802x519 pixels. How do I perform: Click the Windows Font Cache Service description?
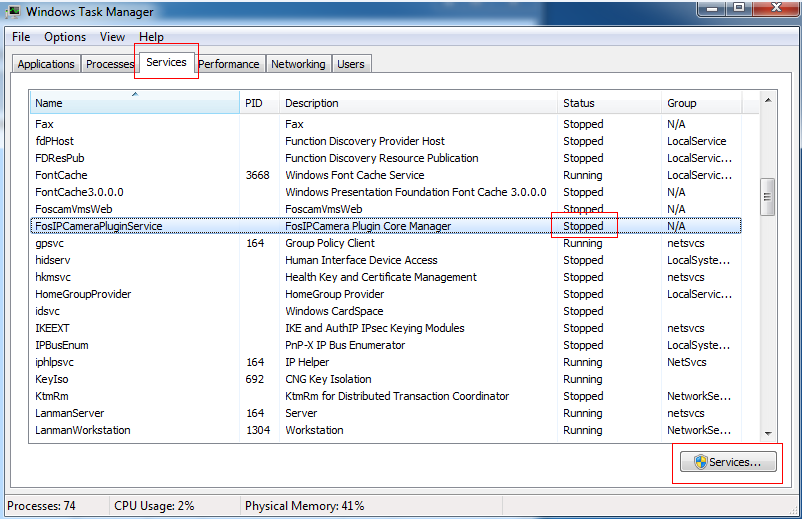coord(354,175)
